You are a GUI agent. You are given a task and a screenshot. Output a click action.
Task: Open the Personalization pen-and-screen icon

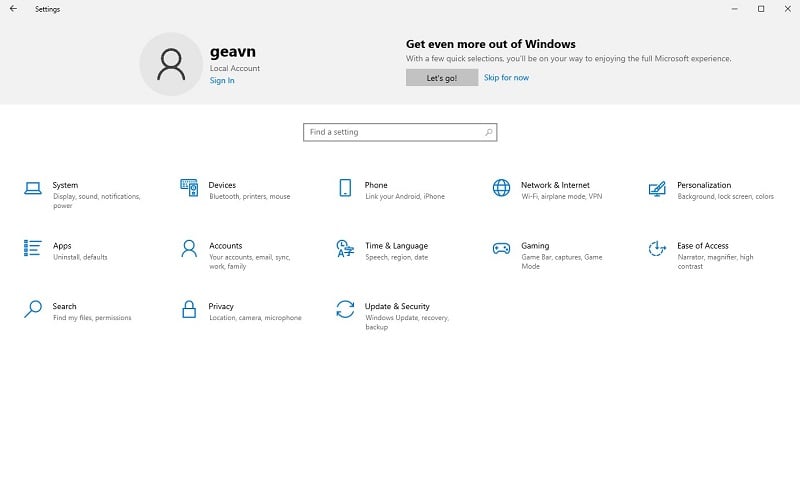(x=657, y=189)
